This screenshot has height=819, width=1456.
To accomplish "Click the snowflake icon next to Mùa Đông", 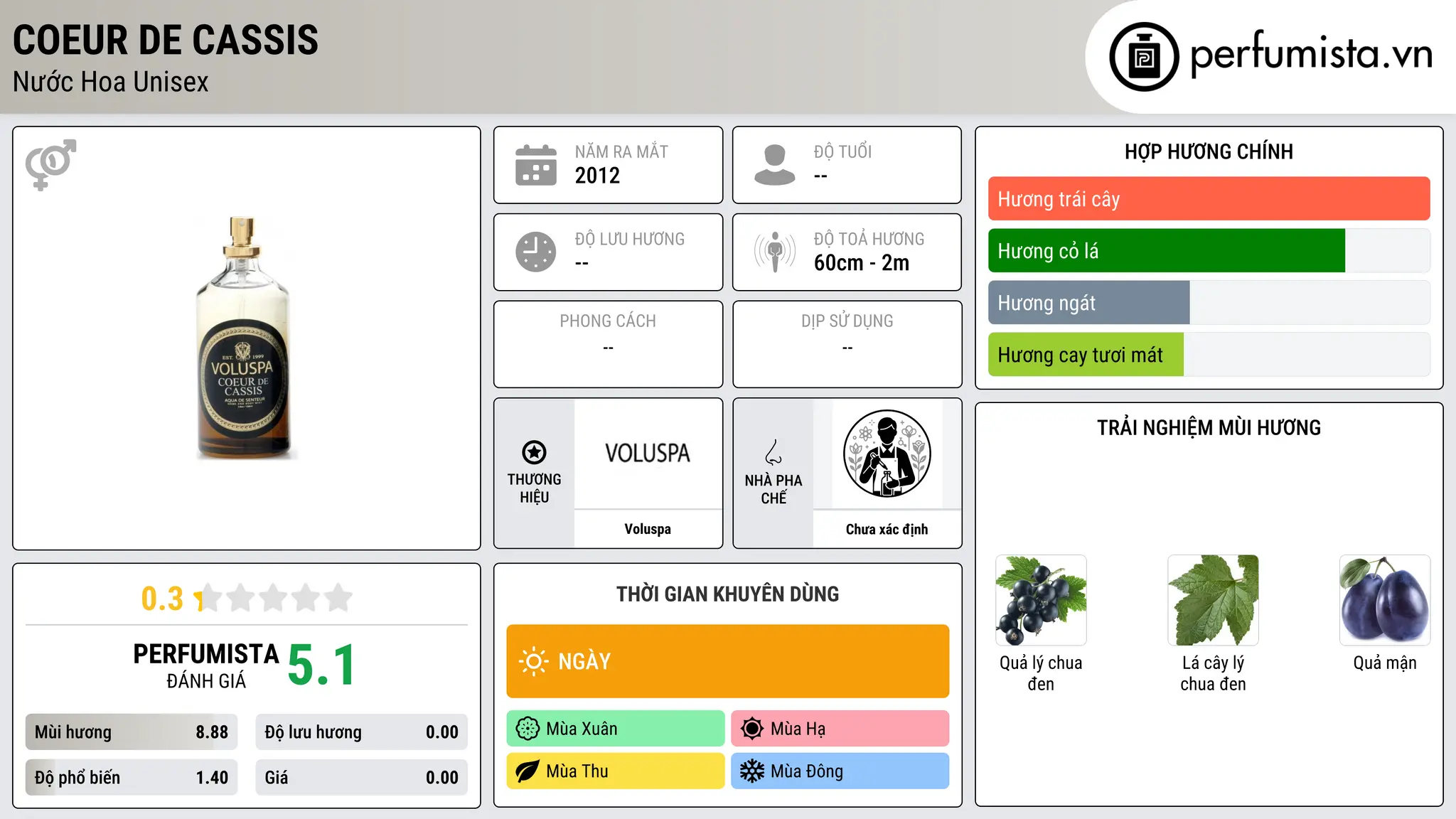I will 751,771.
